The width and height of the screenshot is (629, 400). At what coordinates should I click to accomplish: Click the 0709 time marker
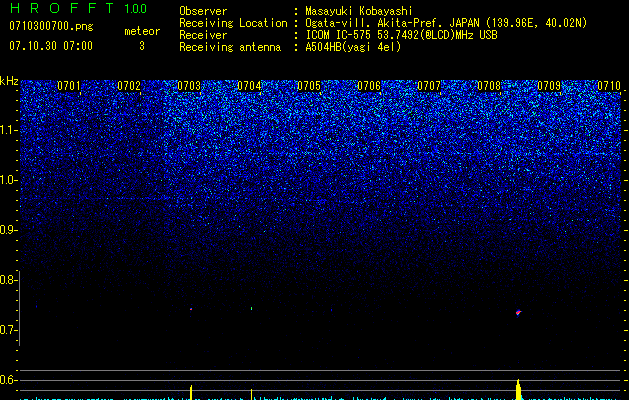549,86
